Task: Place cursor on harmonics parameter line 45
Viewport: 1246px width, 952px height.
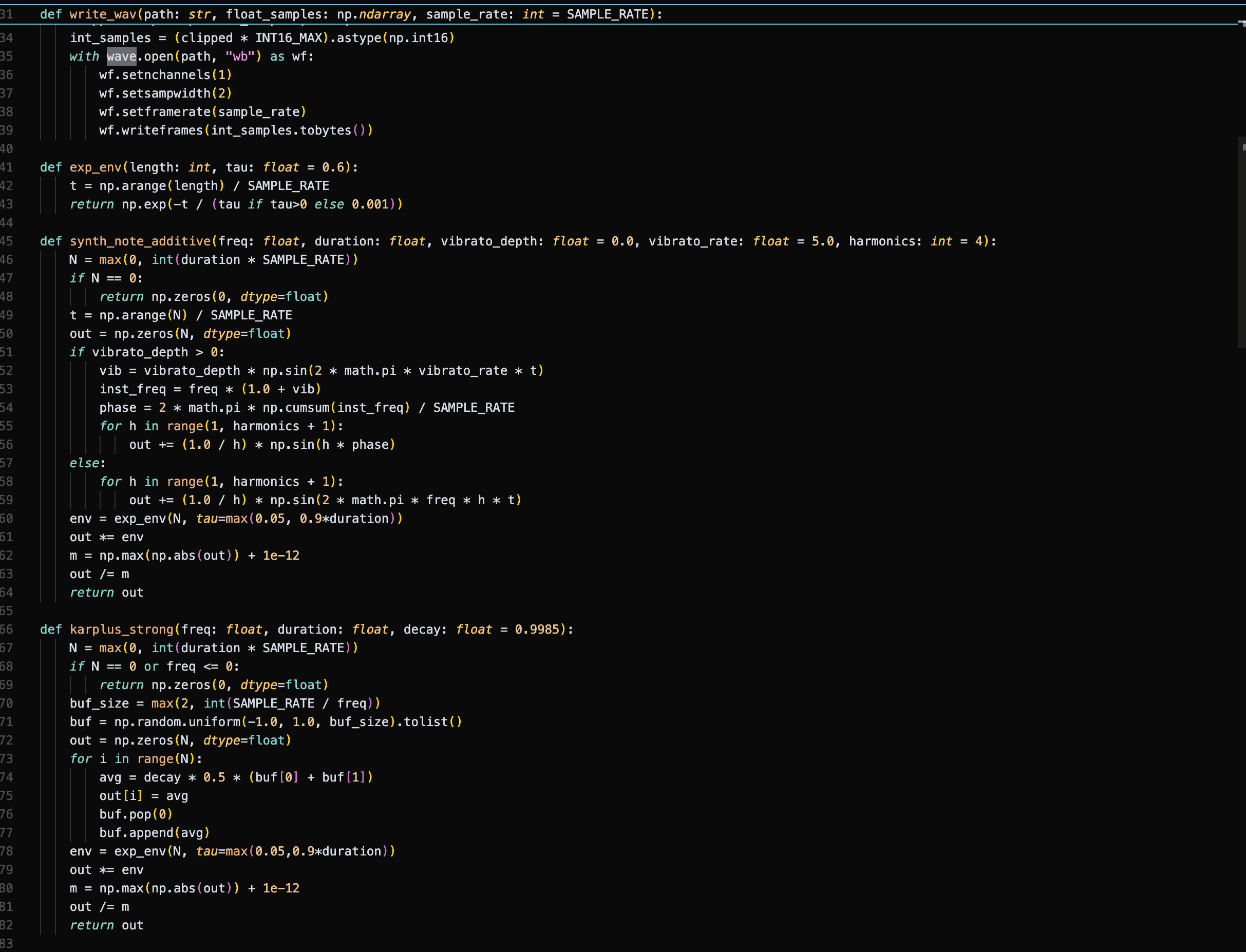Action: click(883, 241)
